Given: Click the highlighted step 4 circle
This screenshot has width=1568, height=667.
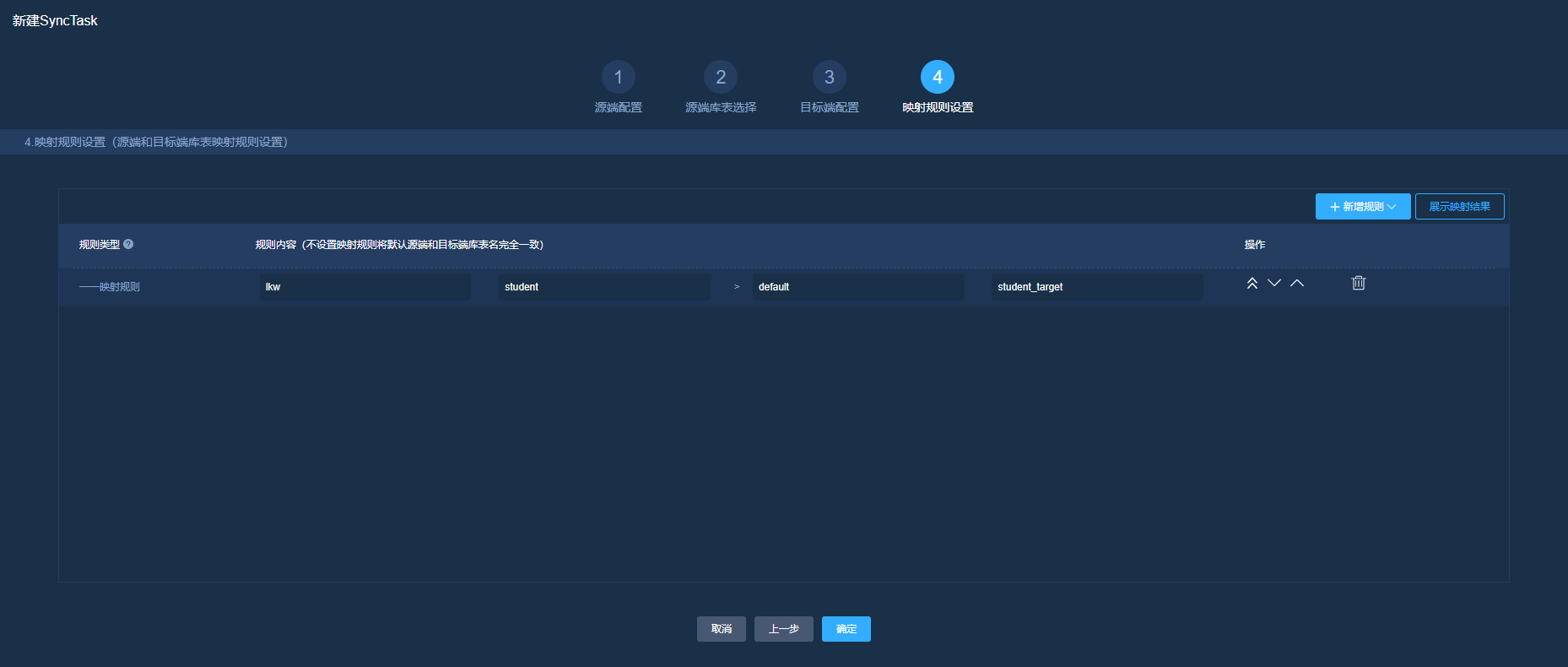Looking at the screenshot, I should 937,77.
